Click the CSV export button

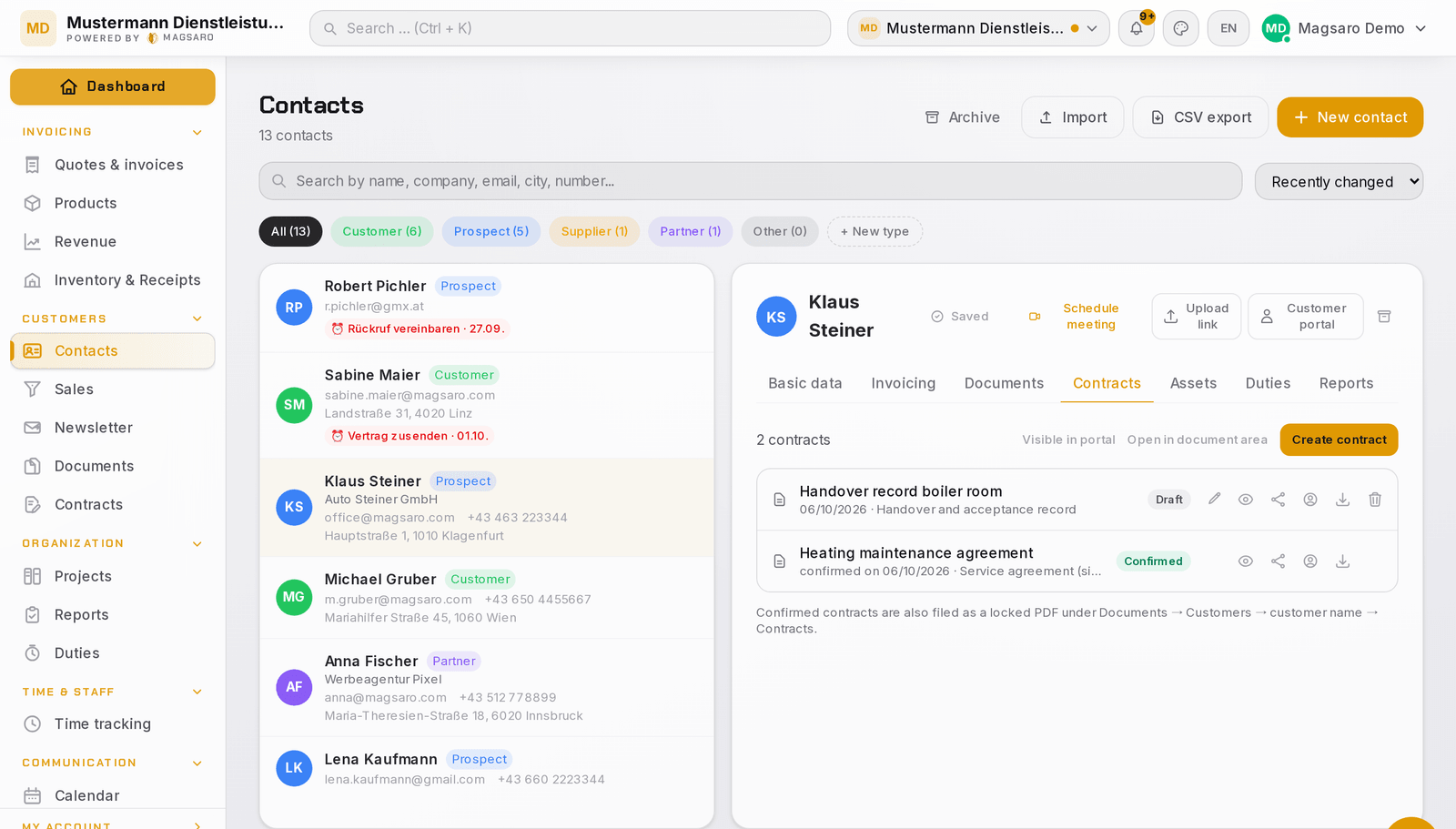[x=1200, y=117]
